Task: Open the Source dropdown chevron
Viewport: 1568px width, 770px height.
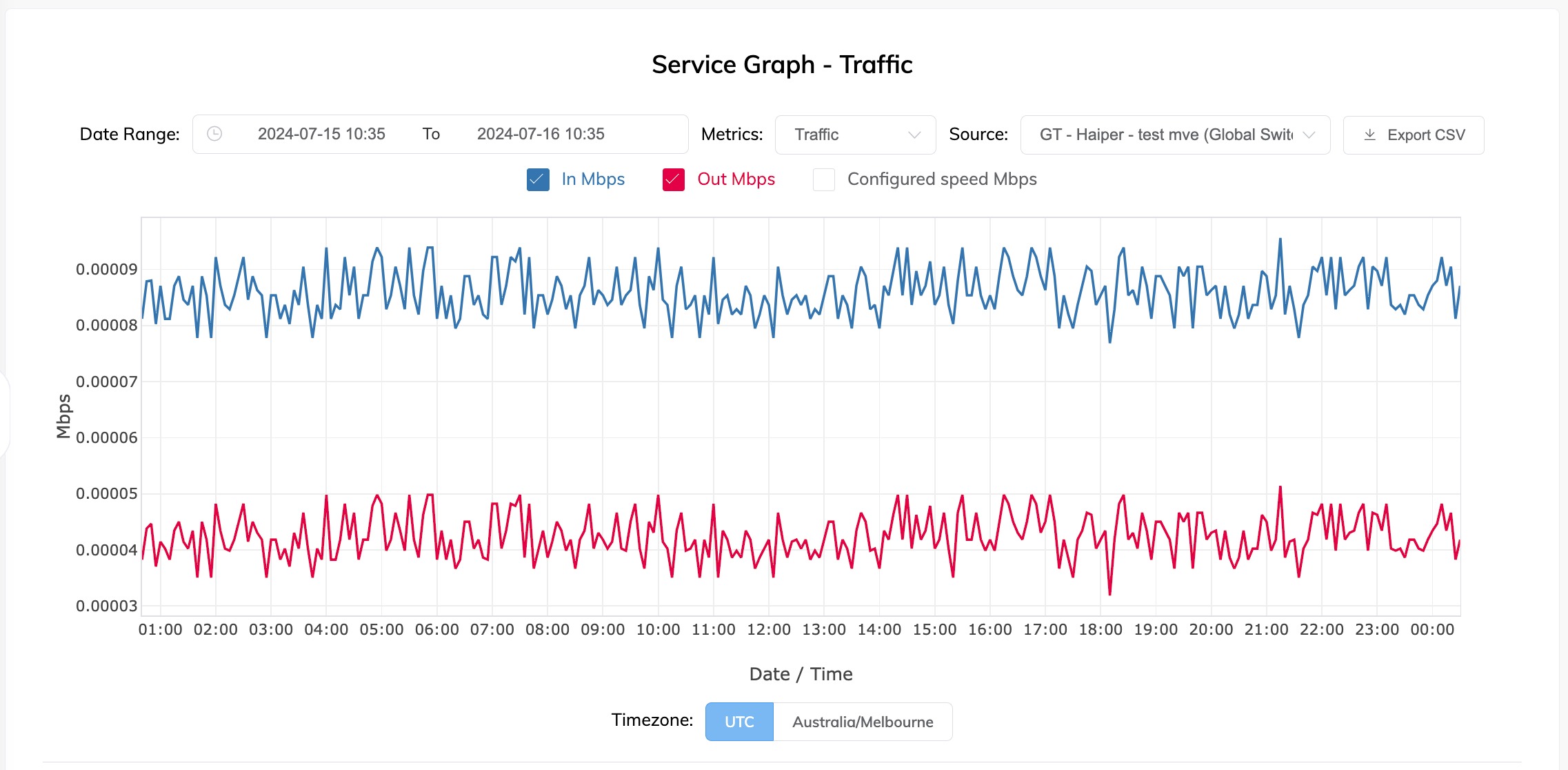Action: [x=1309, y=135]
